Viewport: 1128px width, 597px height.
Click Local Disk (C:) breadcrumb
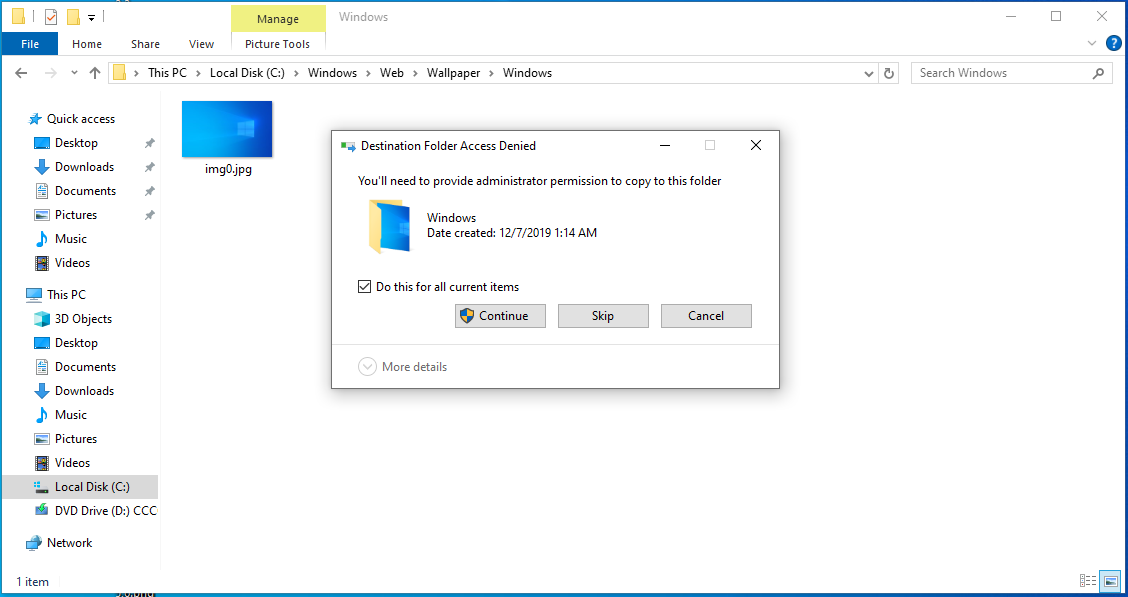coord(247,73)
